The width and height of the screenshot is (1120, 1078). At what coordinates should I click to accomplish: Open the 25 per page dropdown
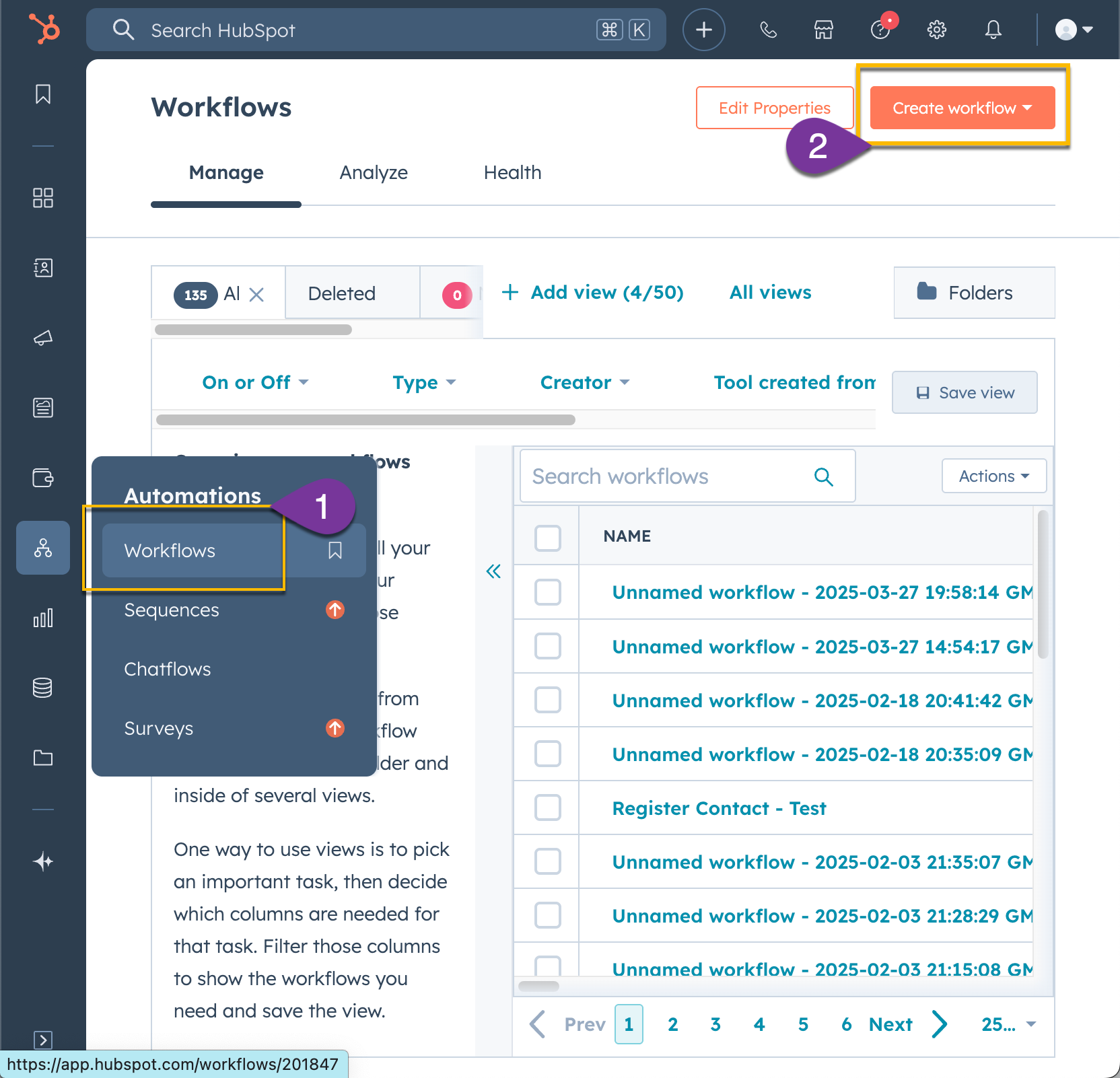pos(1008,1024)
